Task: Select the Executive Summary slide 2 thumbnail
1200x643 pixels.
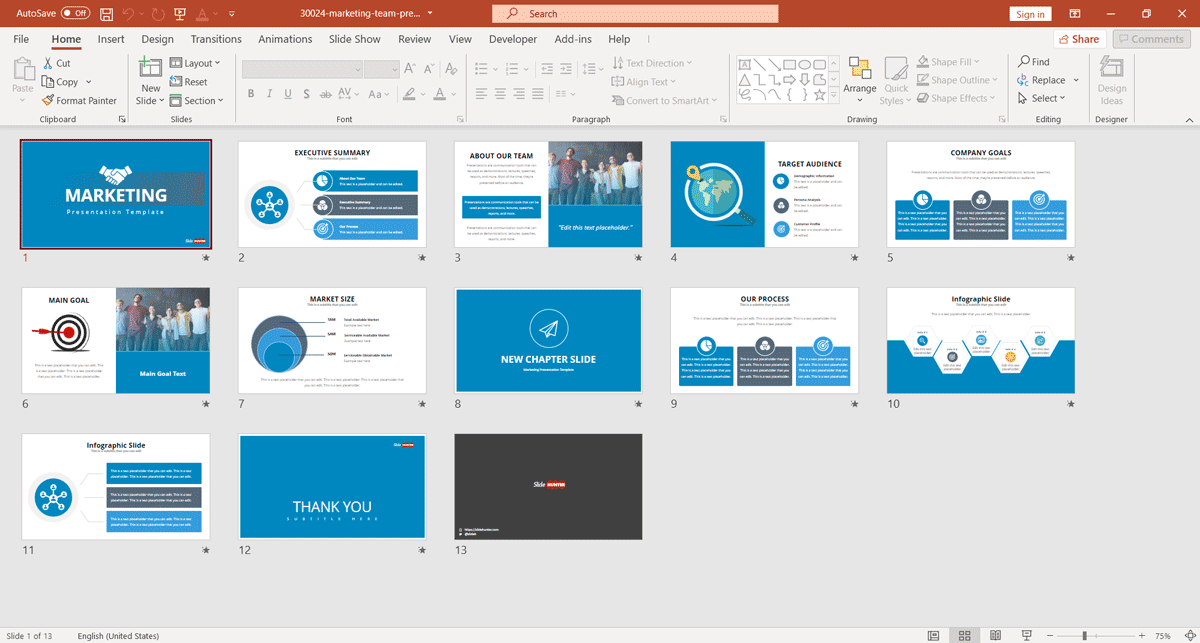Action: pyautogui.click(x=332, y=194)
